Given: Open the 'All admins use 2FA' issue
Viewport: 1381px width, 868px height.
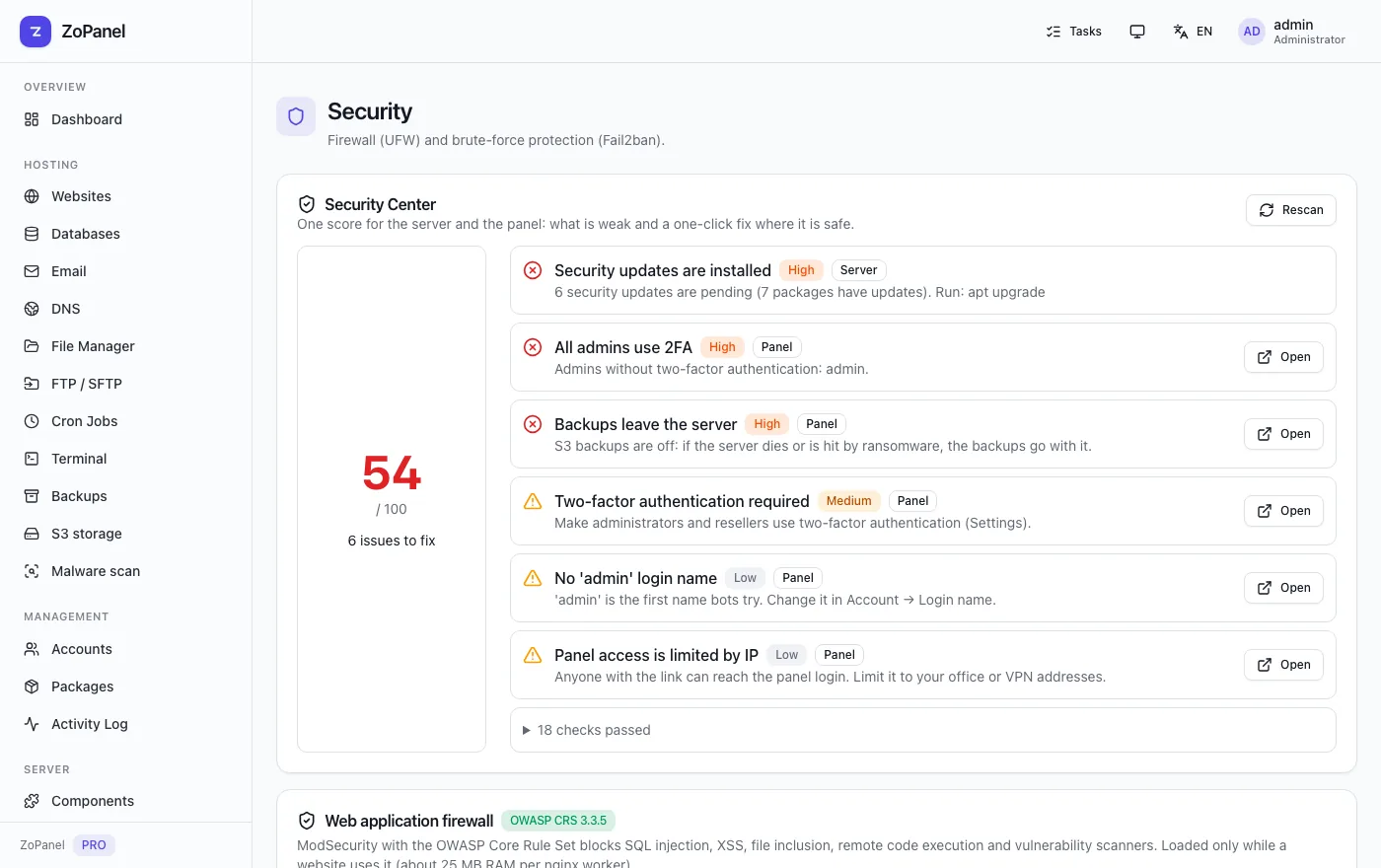Looking at the screenshot, I should tap(1284, 357).
